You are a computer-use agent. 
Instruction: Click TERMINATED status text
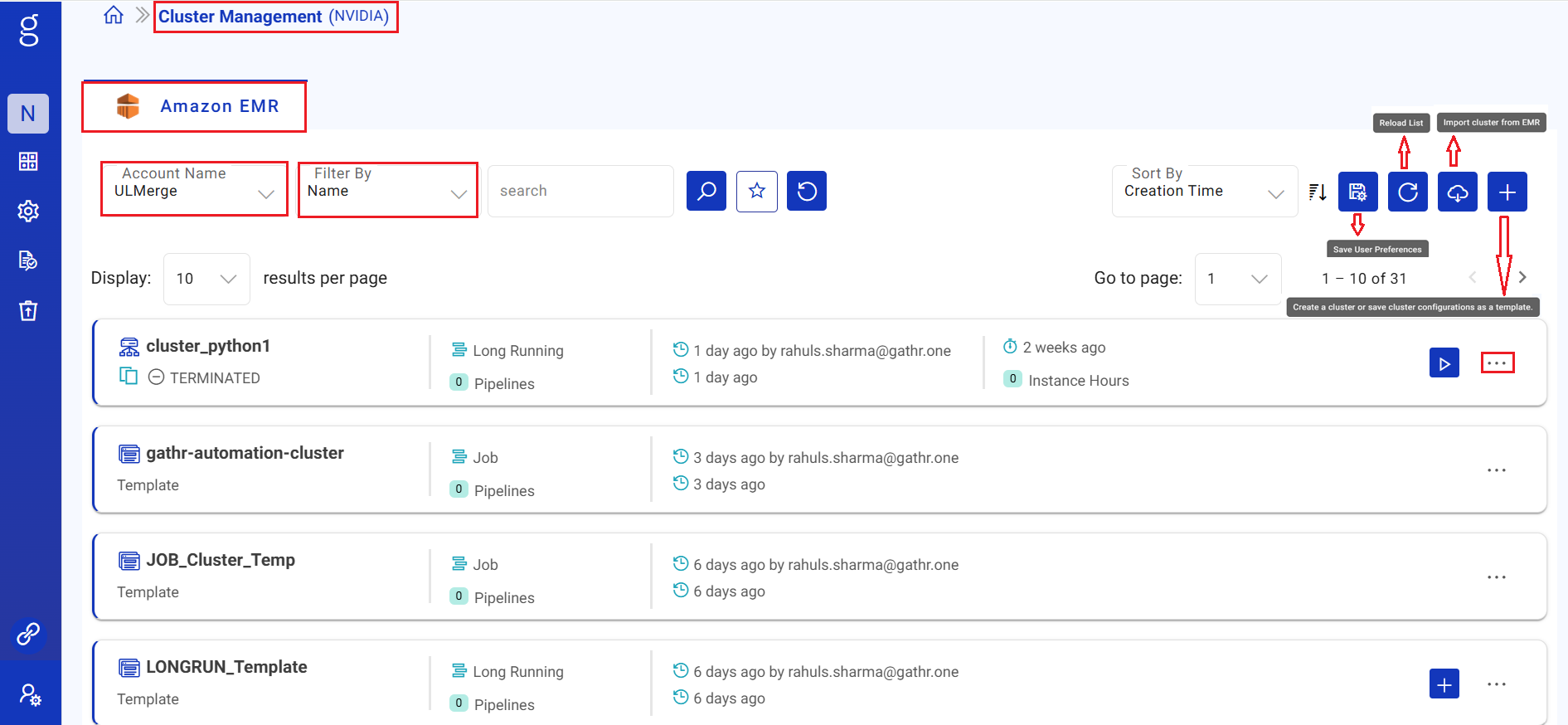point(215,378)
